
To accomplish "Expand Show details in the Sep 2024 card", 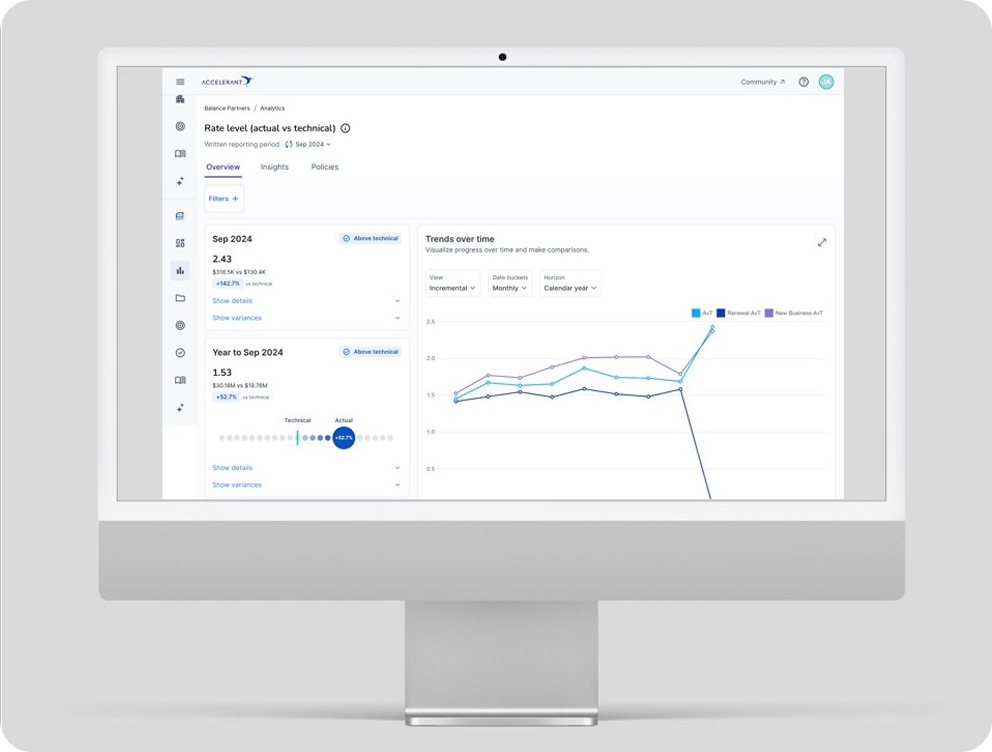I will [232, 301].
